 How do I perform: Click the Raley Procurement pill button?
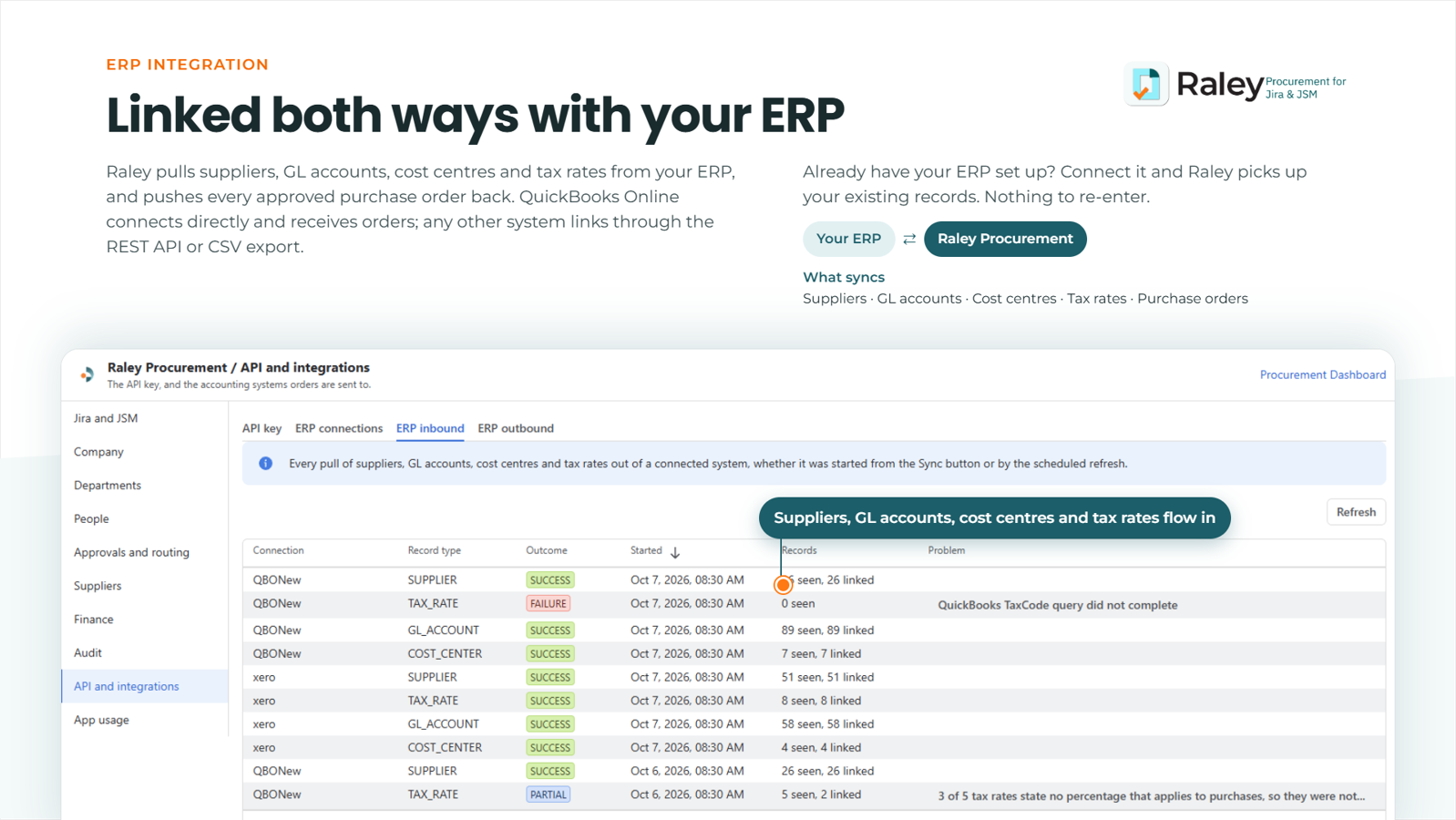1005,239
